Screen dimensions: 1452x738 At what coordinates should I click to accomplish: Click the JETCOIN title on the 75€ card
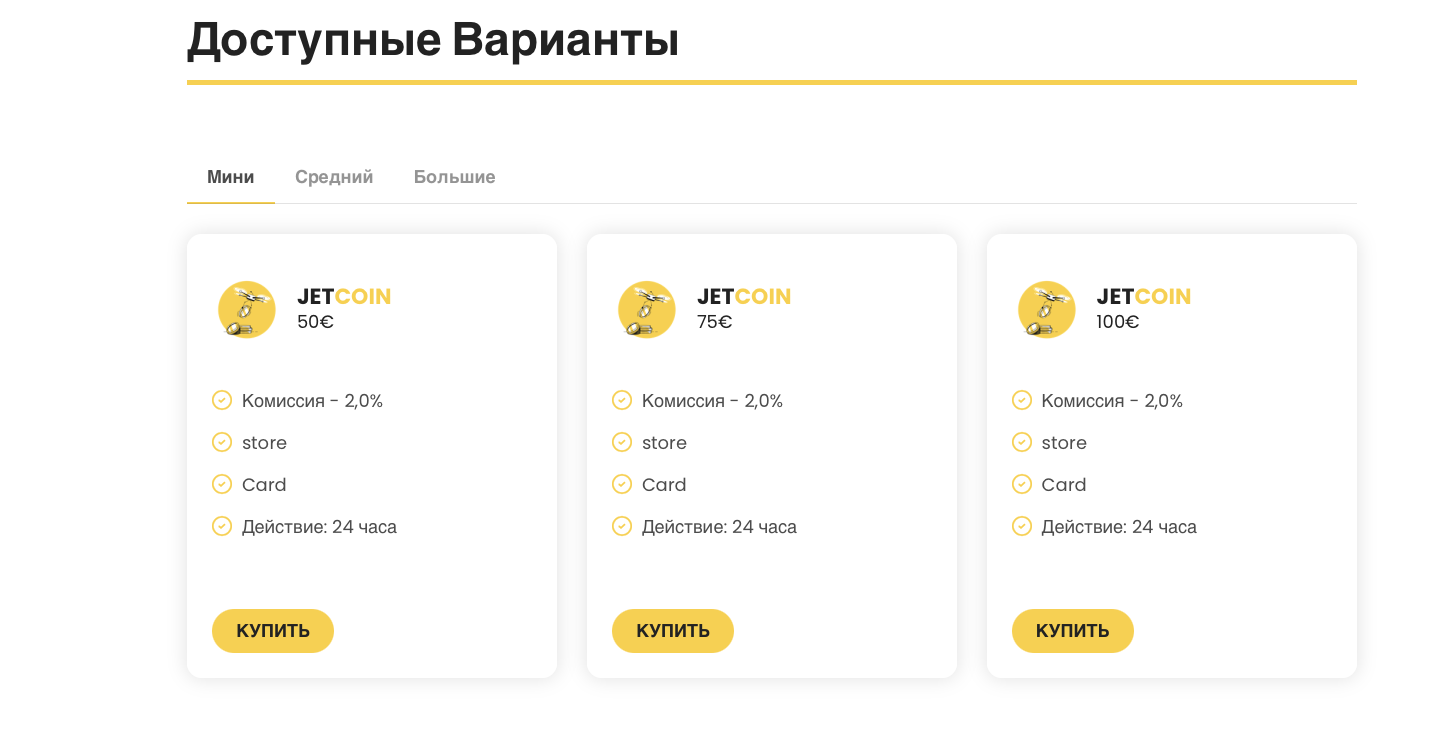[744, 296]
